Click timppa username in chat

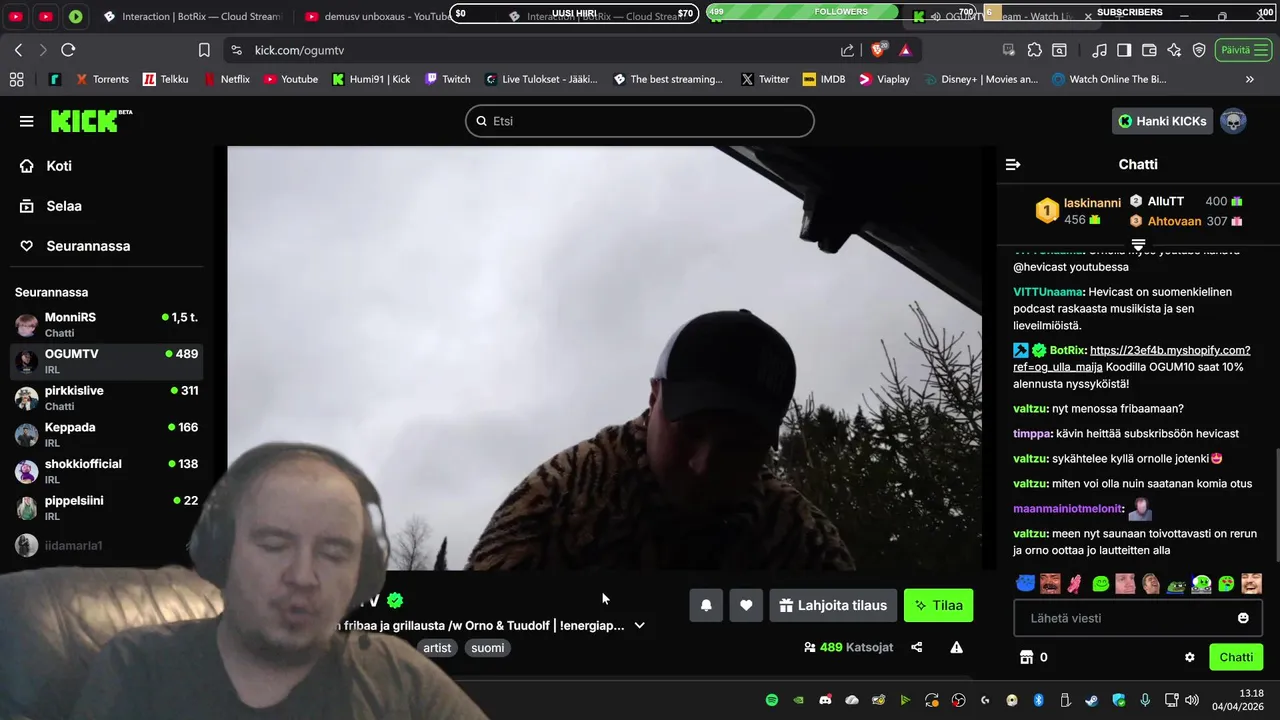click(1032, 433)
